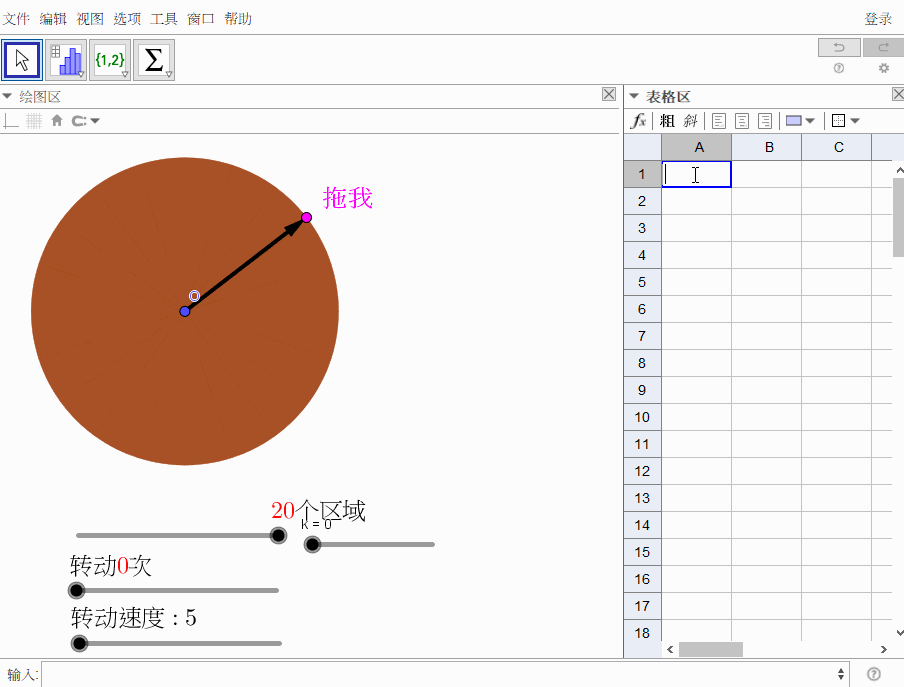The height and width of the screenshot is (687, 904).
Task: Select the Create List {1,2} tool
Action: point(110,60)
